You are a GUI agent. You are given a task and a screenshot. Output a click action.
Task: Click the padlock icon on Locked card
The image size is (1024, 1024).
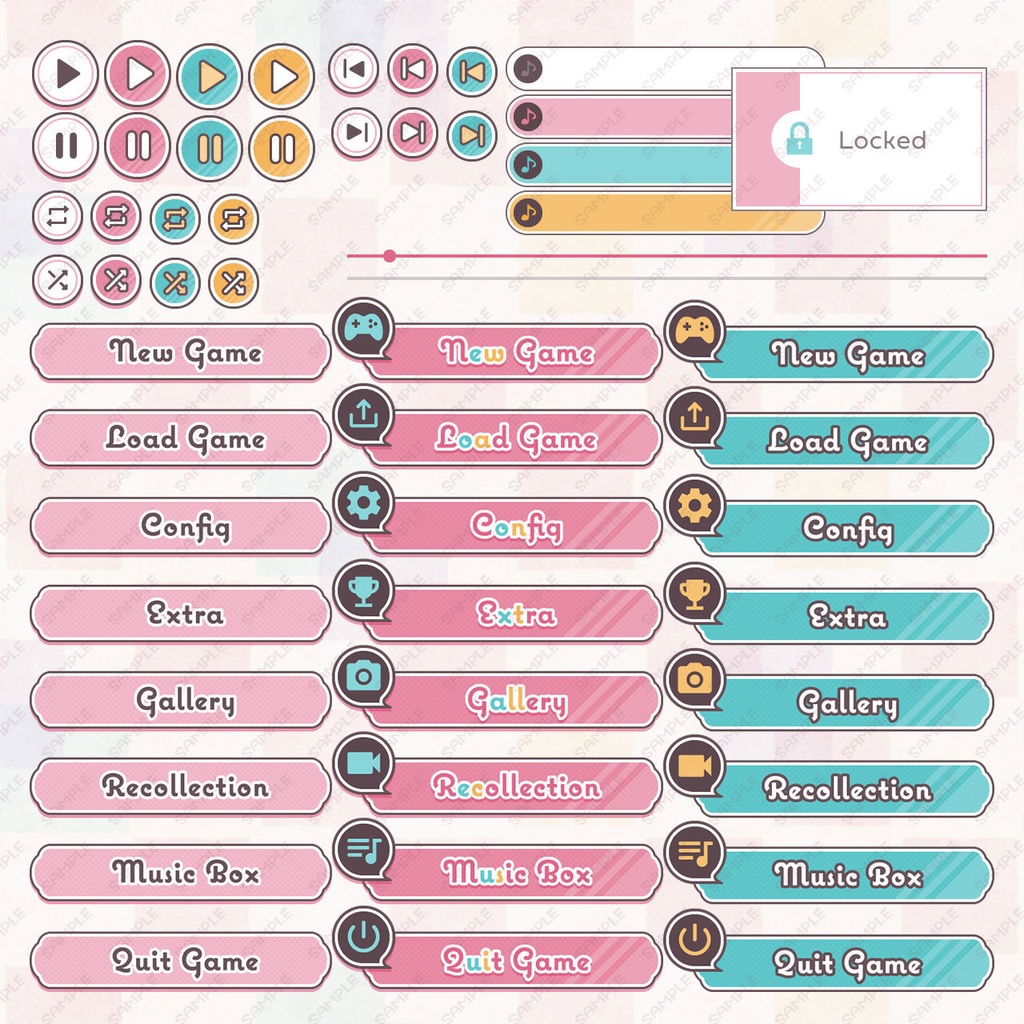799,139
